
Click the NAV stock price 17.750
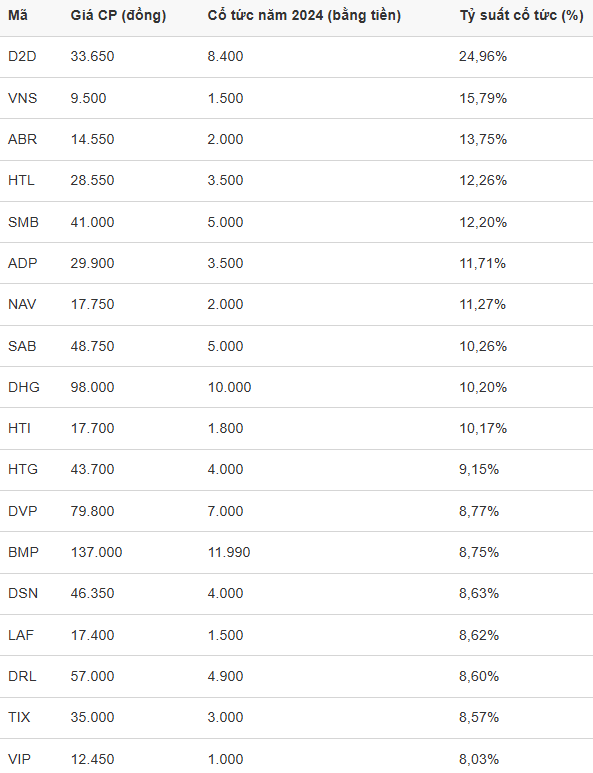[92, 305]
